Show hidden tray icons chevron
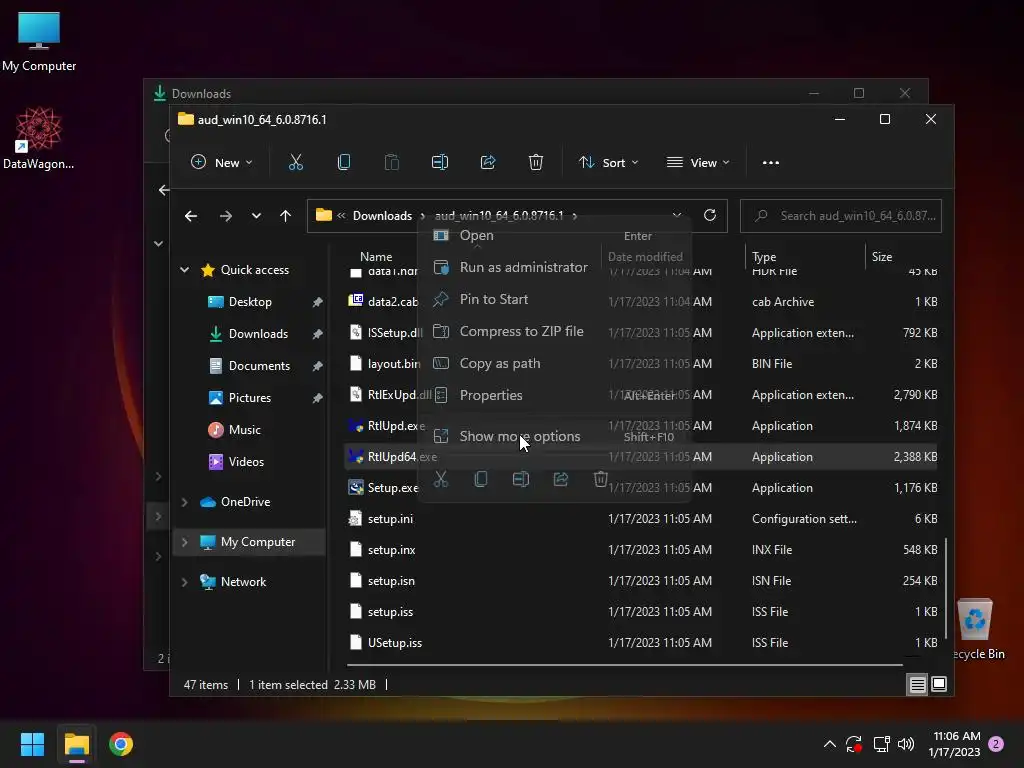This screenshot has width=1024, height=768. (x=829, y=744)
